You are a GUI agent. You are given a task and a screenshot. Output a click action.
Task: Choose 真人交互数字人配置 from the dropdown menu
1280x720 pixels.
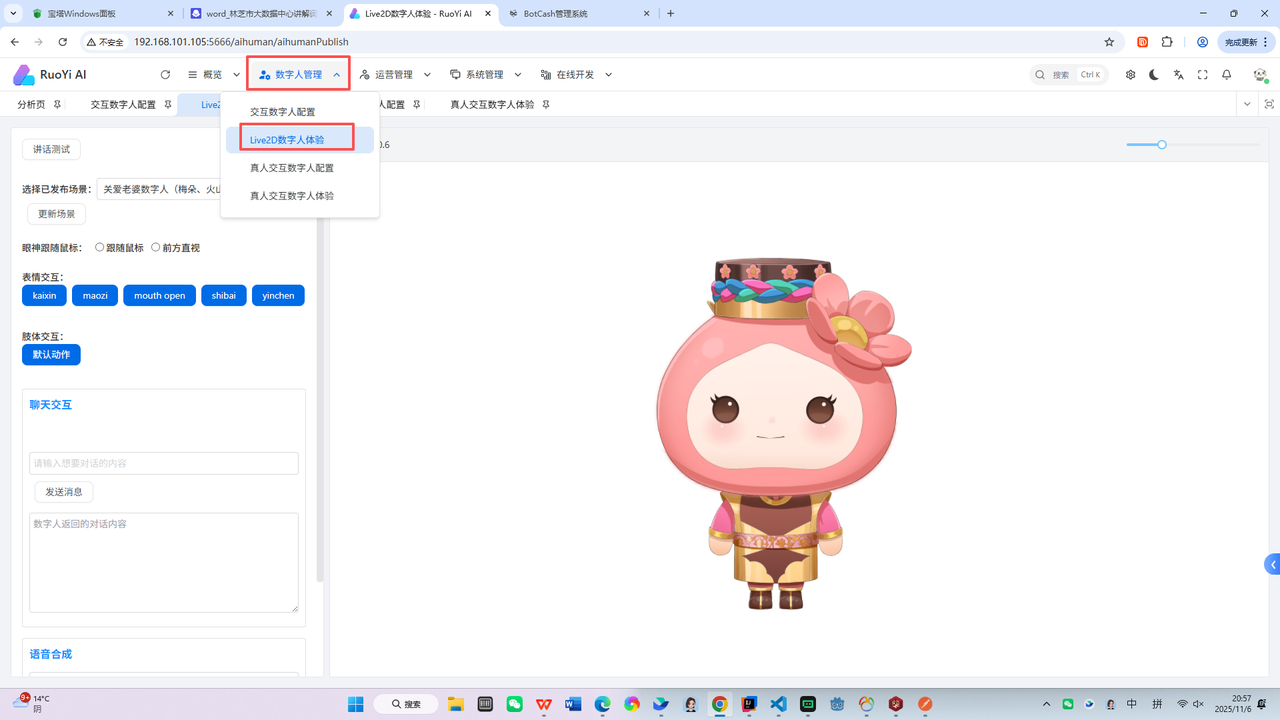tap(292, 168)
